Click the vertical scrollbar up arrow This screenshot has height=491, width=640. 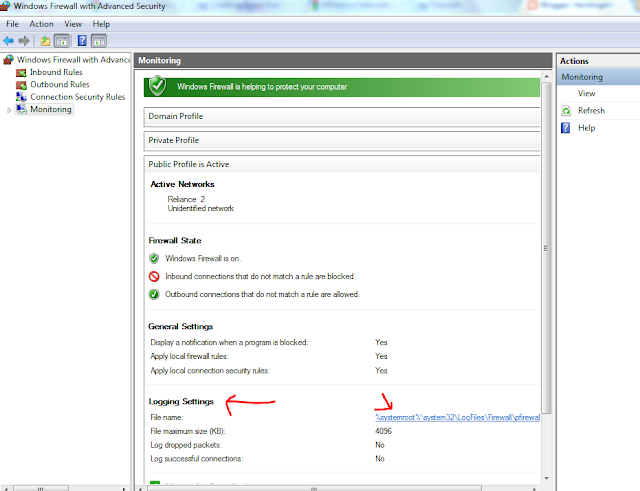(546, 76)
